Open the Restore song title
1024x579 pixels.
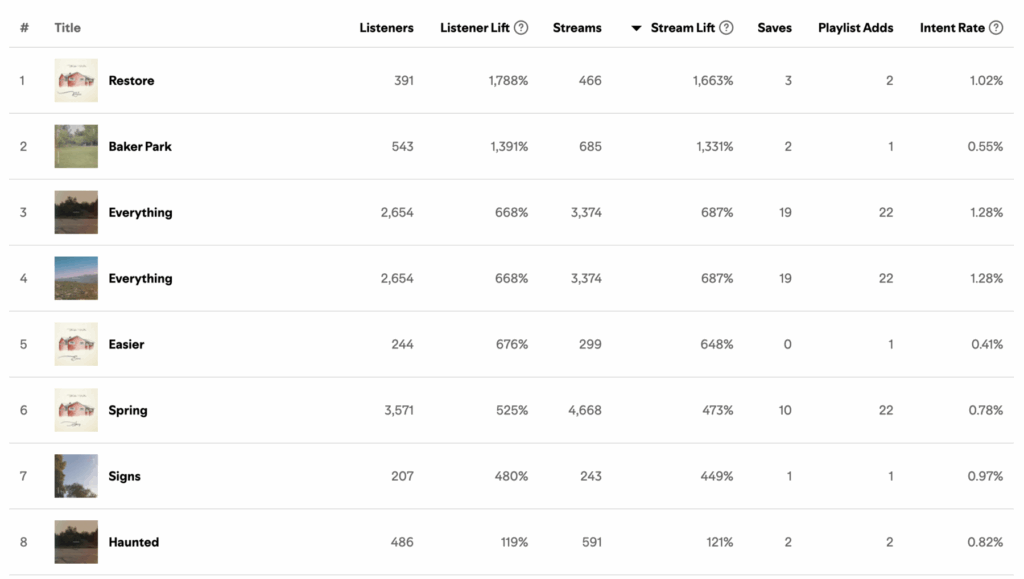[x=131, y=80]
